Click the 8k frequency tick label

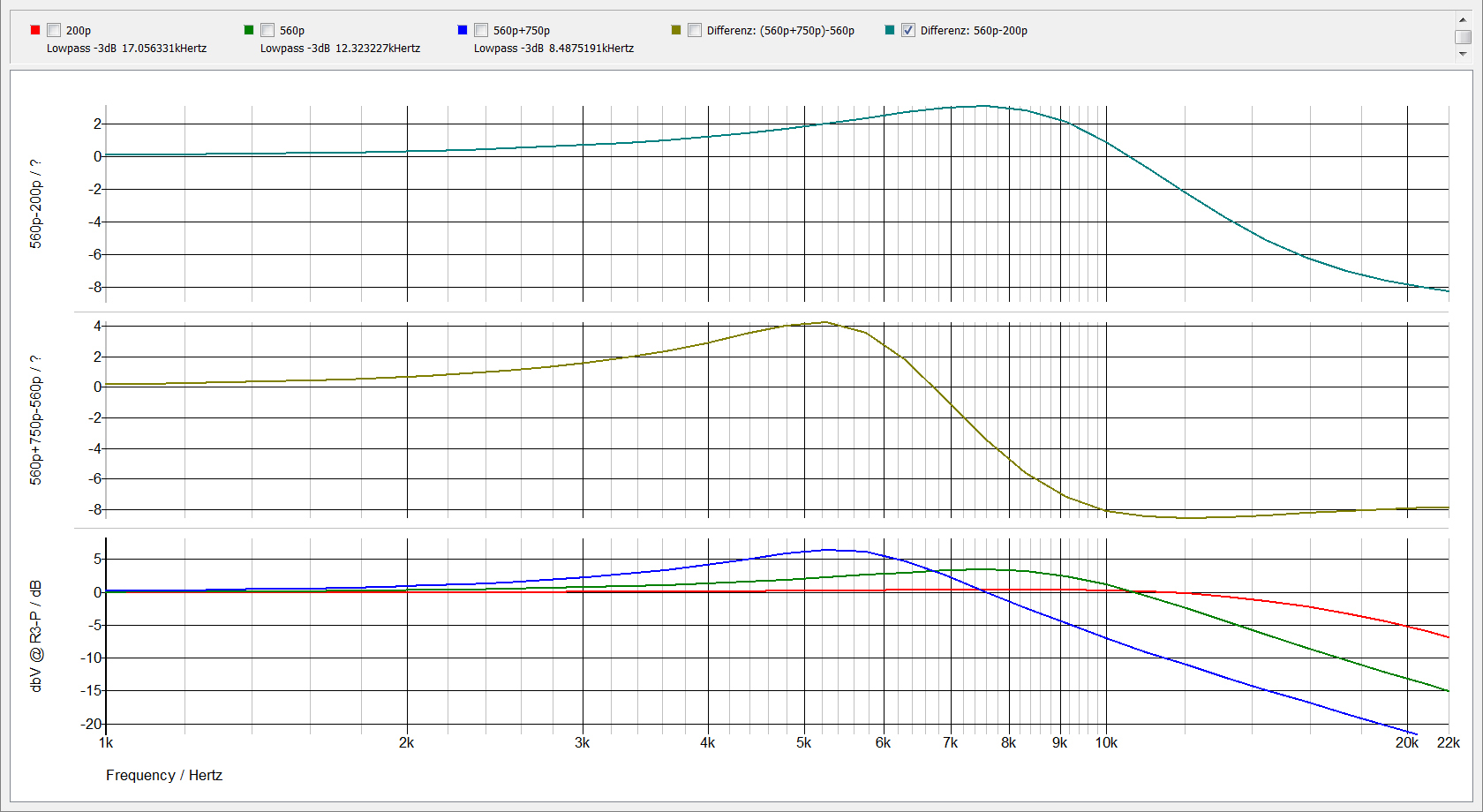tap(1009, 743)
